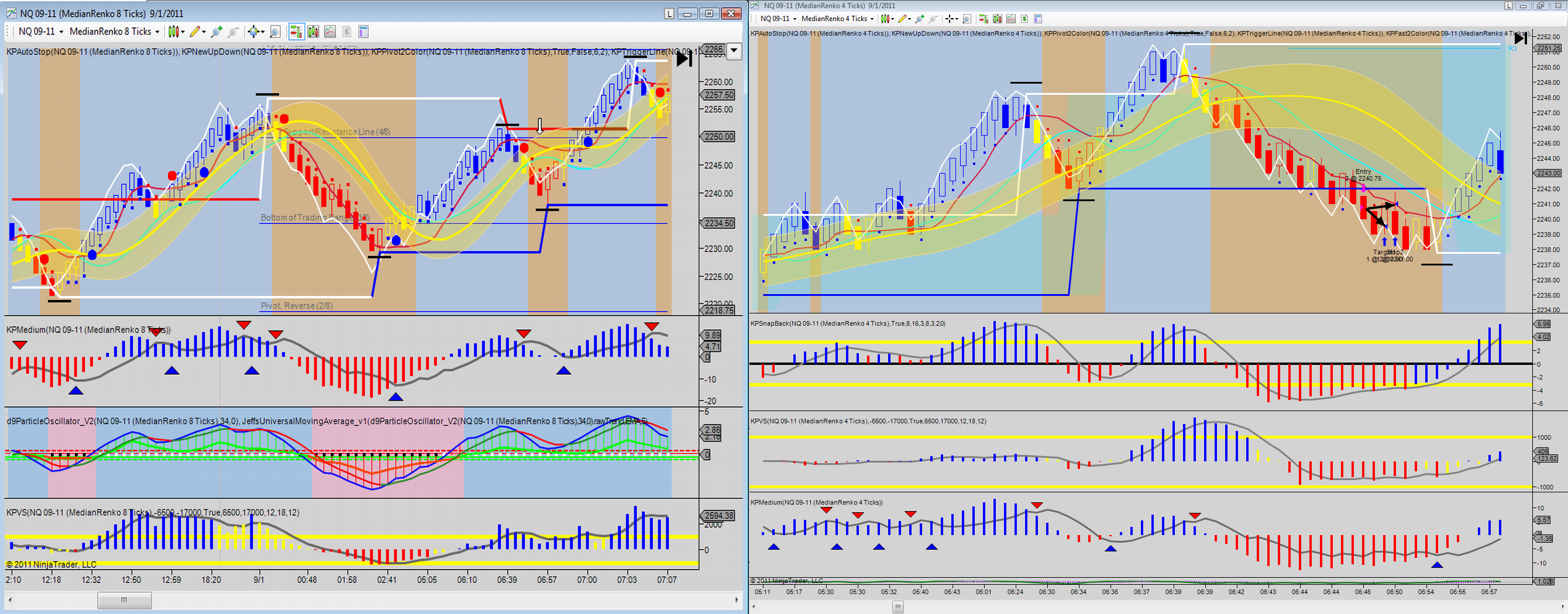Image resolution: width=1568 pixels, height=614 pixels.
Task: Jump to the last bar in the 4 Ticks chart
Action: [1520, 39]
